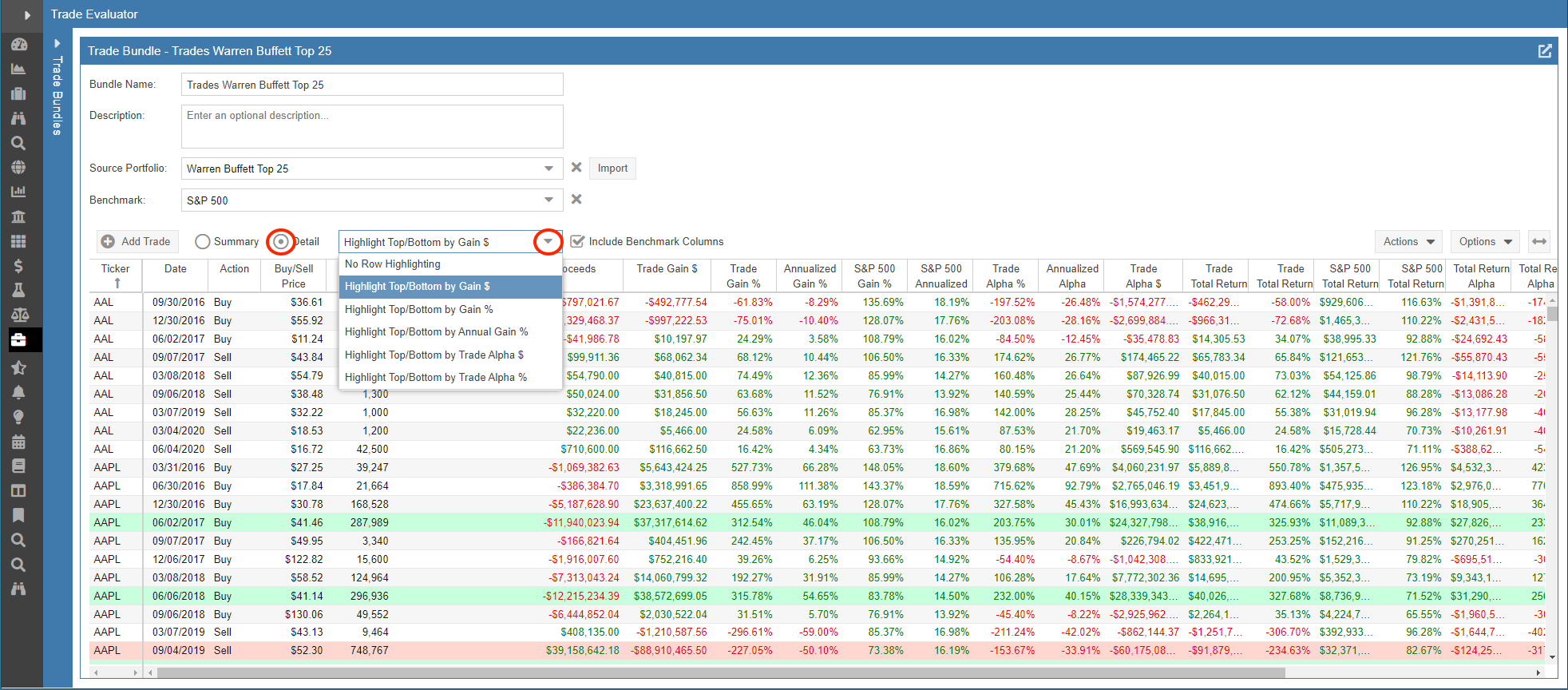Open the Actions dropdown
The width and height of the screenshot is (1568, 690).
pyautogui.click(x=1408, y=241)
